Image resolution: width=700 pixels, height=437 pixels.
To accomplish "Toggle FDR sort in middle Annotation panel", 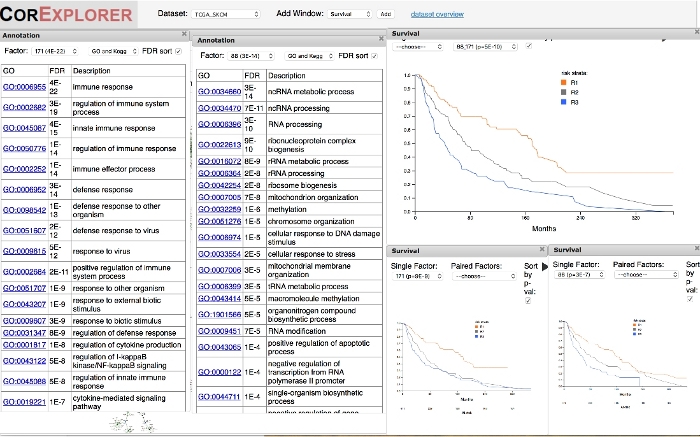I will [372, 56].
